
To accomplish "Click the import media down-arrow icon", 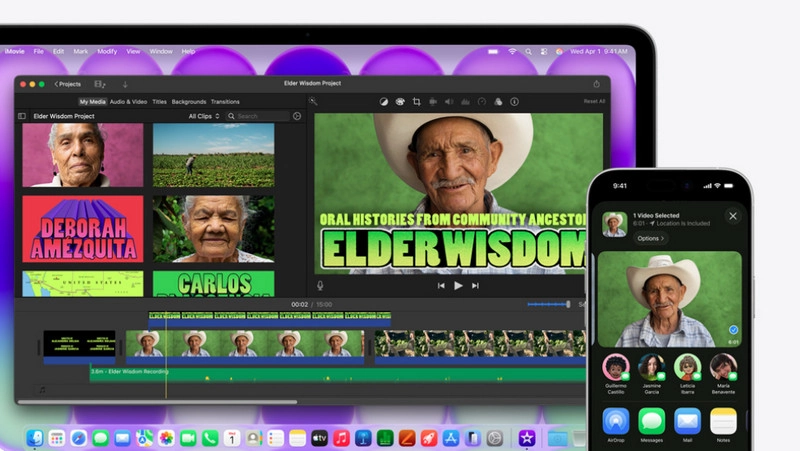I will pos(125,84).
